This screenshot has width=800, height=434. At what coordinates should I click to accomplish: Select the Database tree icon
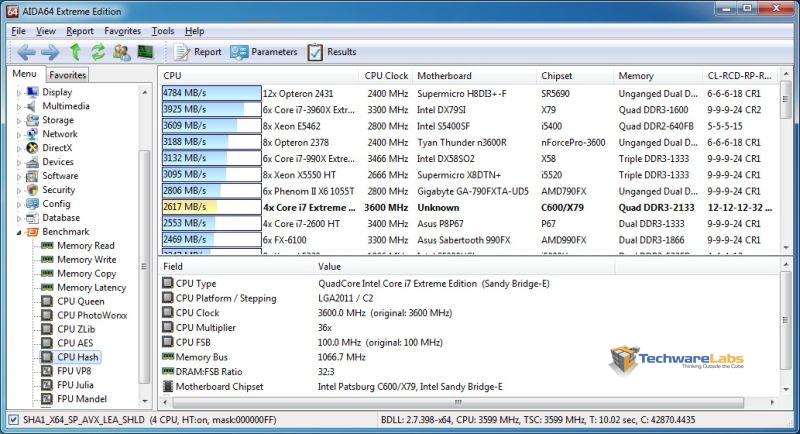pyautogui.click(x=33, y=218)
